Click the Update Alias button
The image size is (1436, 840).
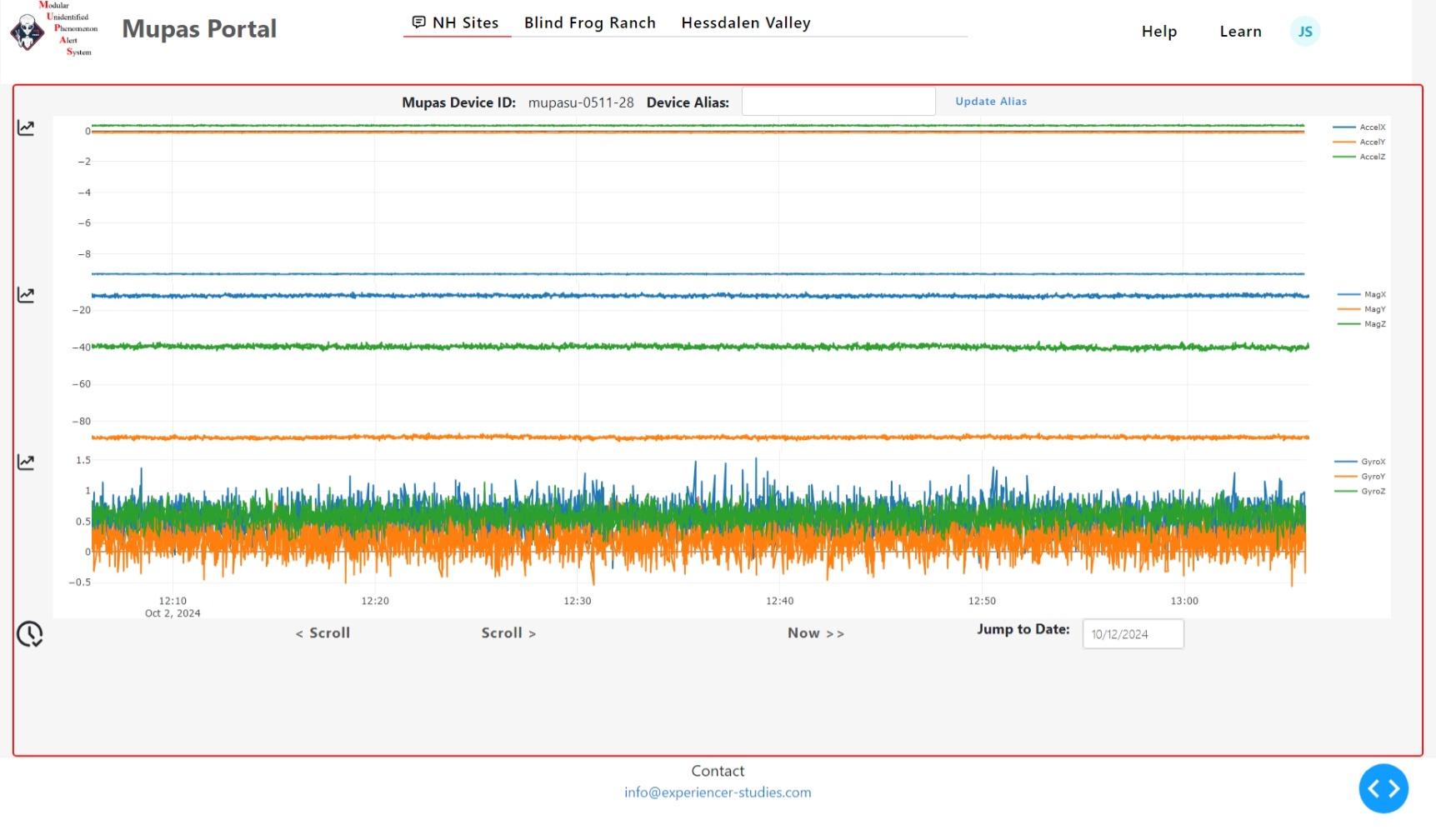[990, 102]
